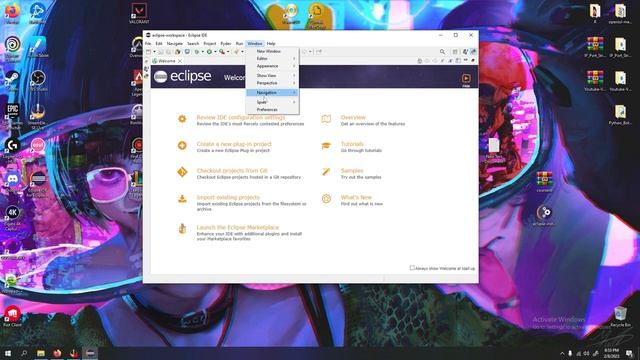Click the Marketplace bag icon
This screenshot has width=640, height=360.
point(182,229)
